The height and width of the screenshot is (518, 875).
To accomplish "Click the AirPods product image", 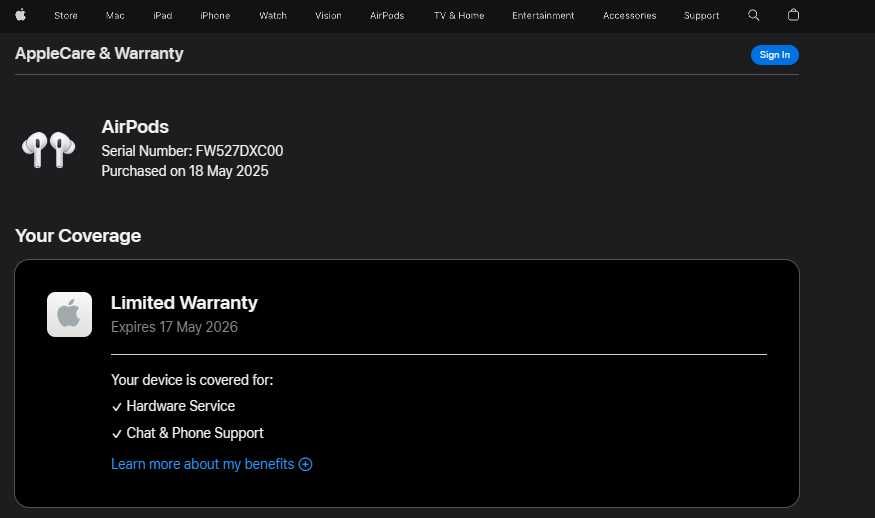I will point(48,149).
